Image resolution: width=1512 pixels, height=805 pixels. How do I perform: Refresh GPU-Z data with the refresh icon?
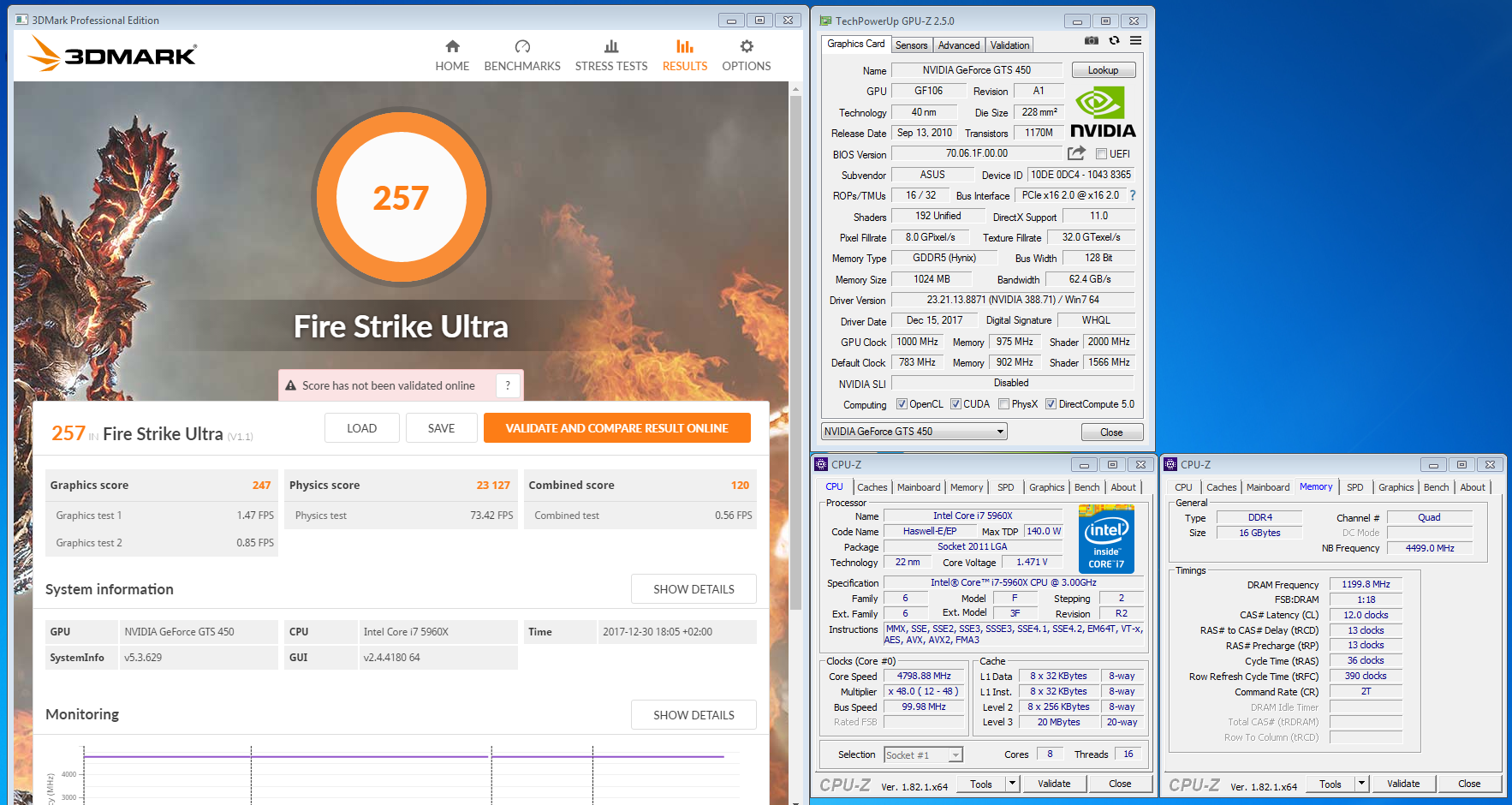coord(1114,40)
